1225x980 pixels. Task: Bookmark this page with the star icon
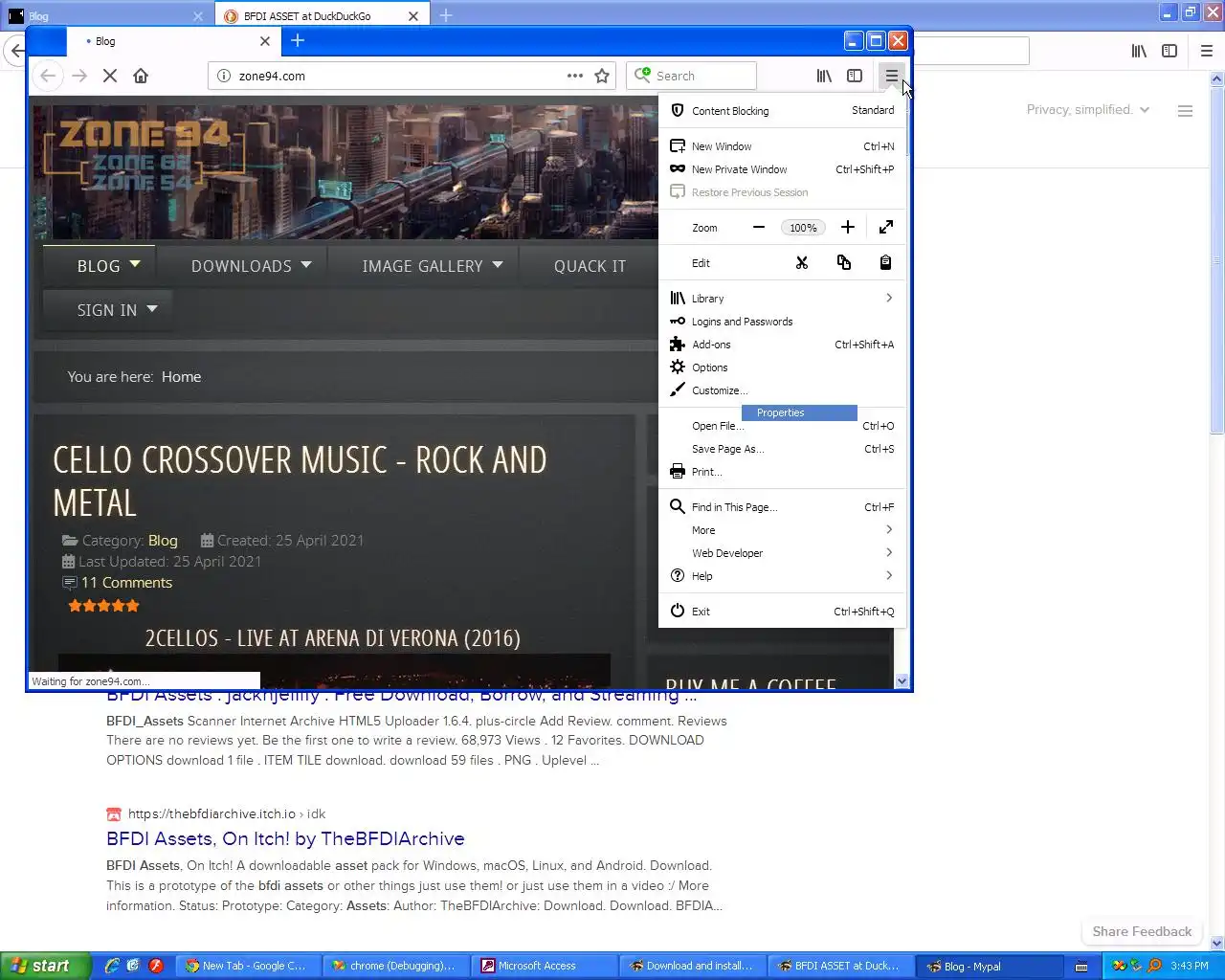(602, 76)
